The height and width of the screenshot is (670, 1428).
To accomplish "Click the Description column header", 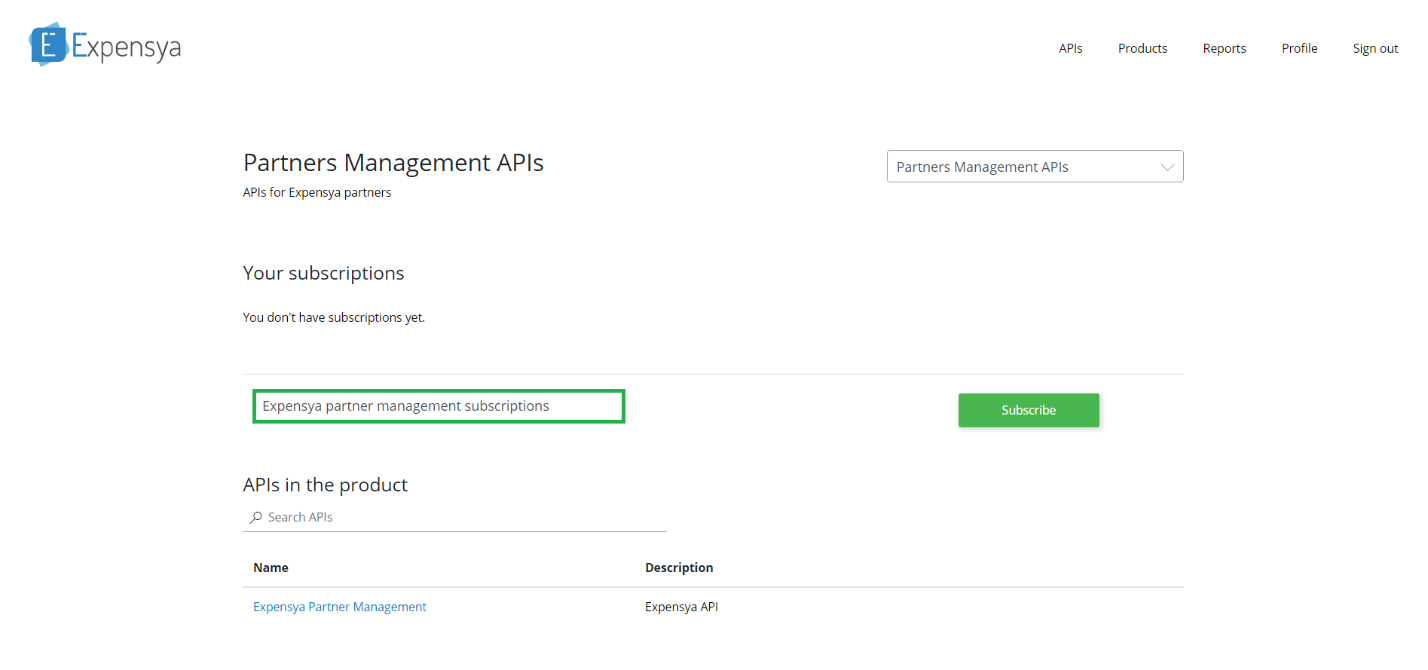I will (679, 567).
